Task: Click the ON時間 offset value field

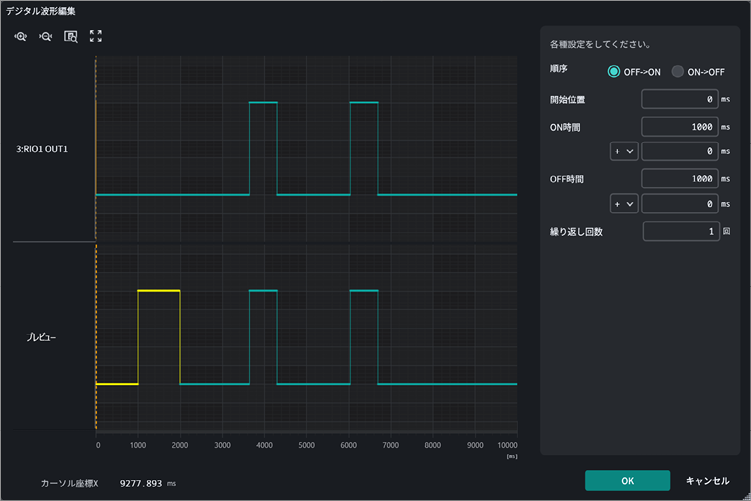Action: point(680,151)
